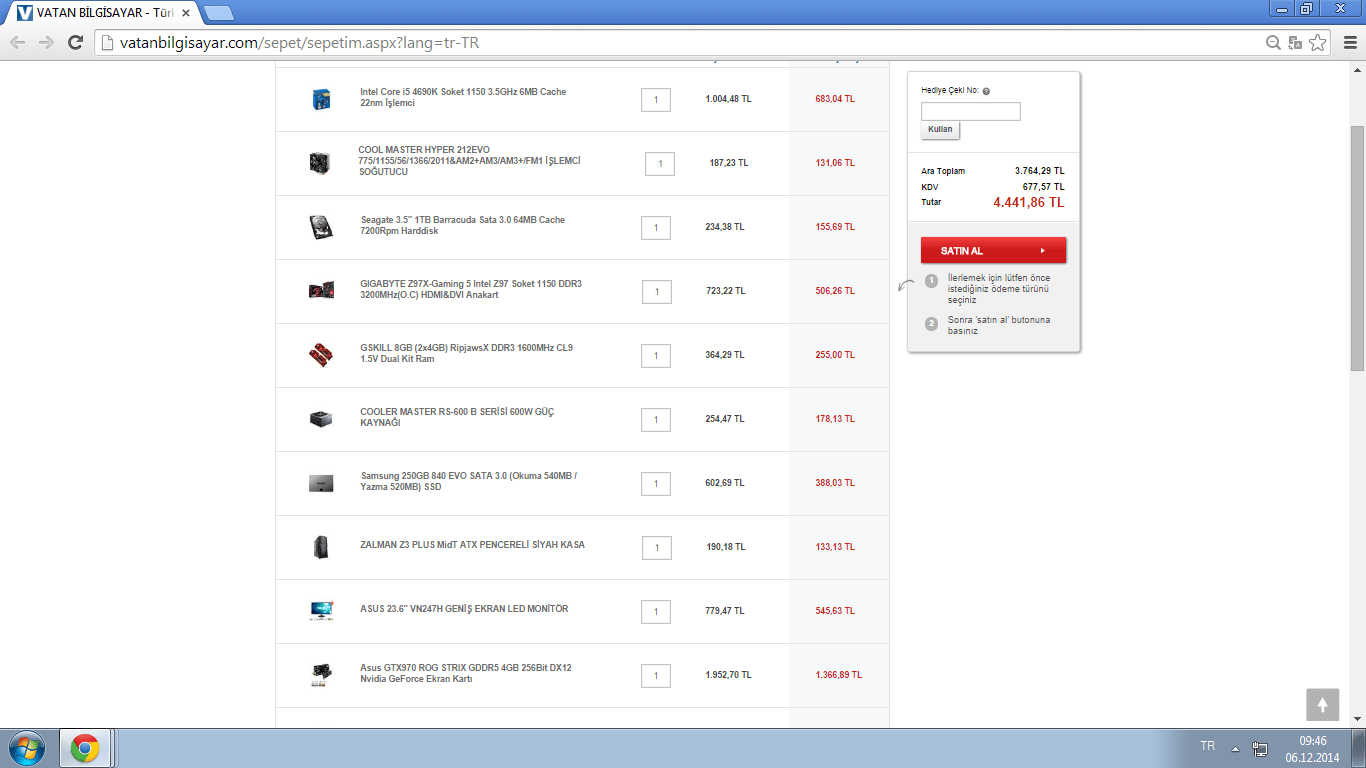Click quantity field for Cooler Master RS-600

tap(656, 420)
